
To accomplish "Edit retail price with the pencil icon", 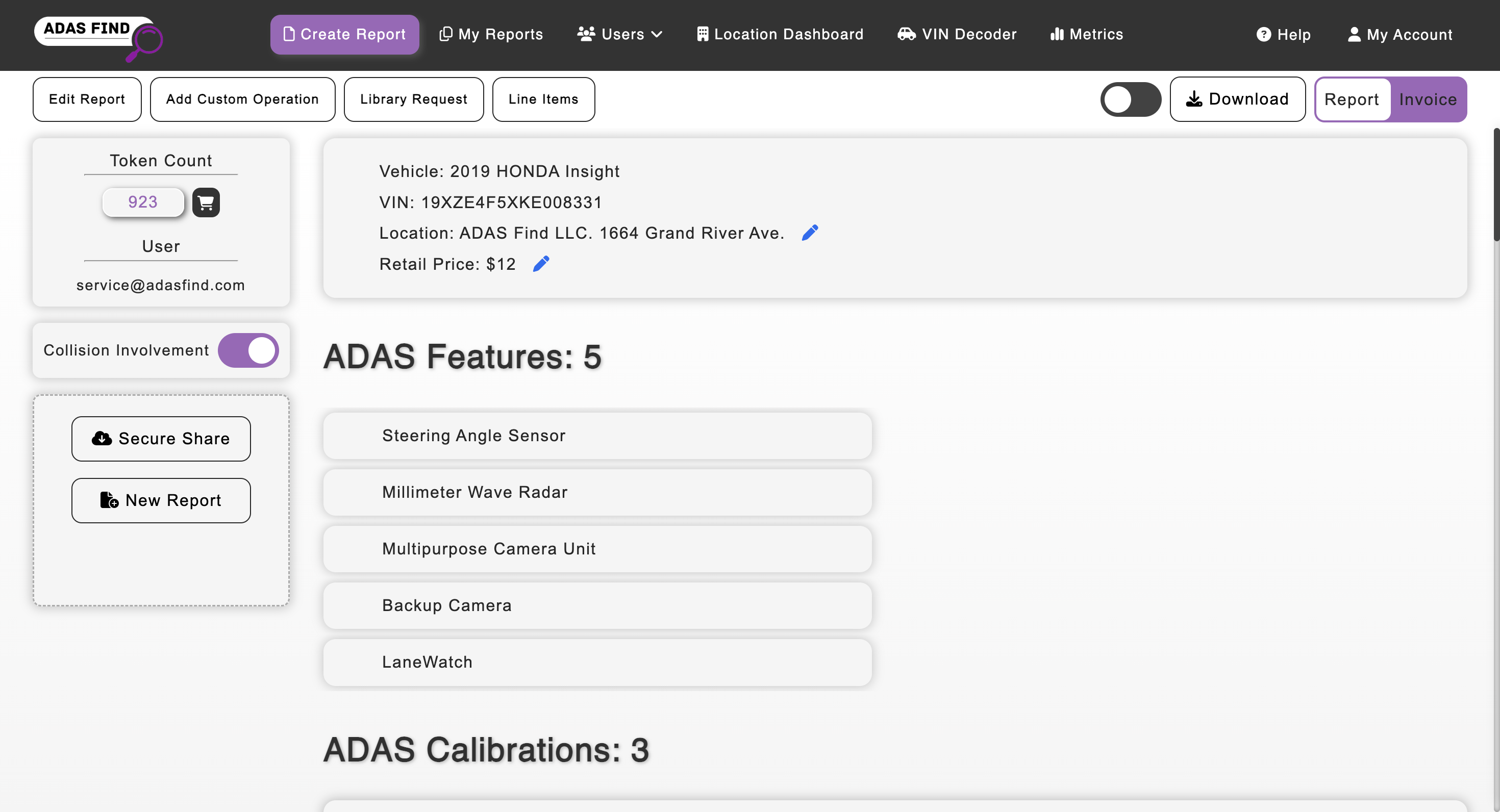I will (541, 264).
